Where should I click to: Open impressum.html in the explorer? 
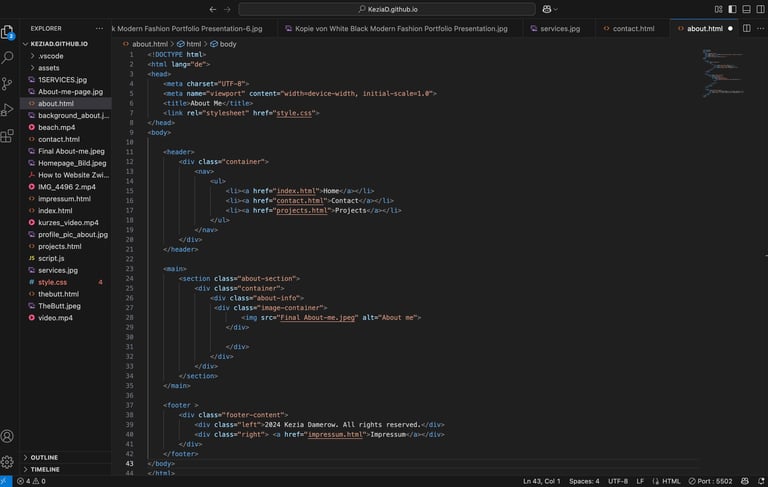pos(66,199)
